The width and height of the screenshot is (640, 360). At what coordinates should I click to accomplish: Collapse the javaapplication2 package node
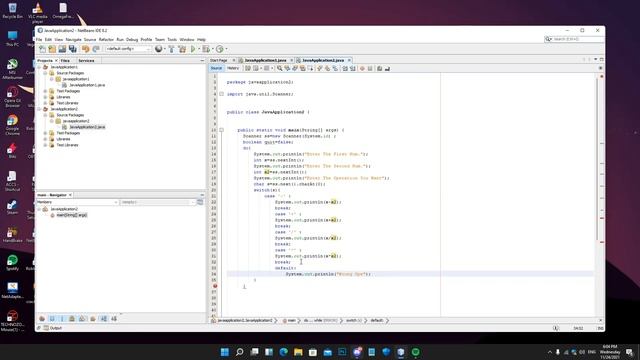pos(51,121)
